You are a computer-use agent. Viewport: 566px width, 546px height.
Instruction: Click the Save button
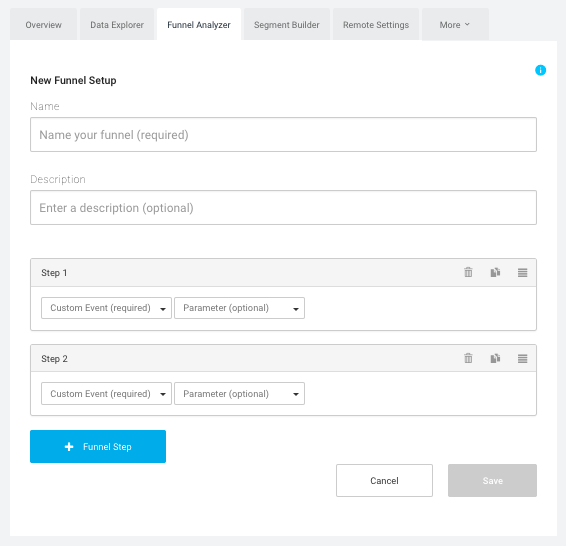pyautogui.click(x=492, y=480)
